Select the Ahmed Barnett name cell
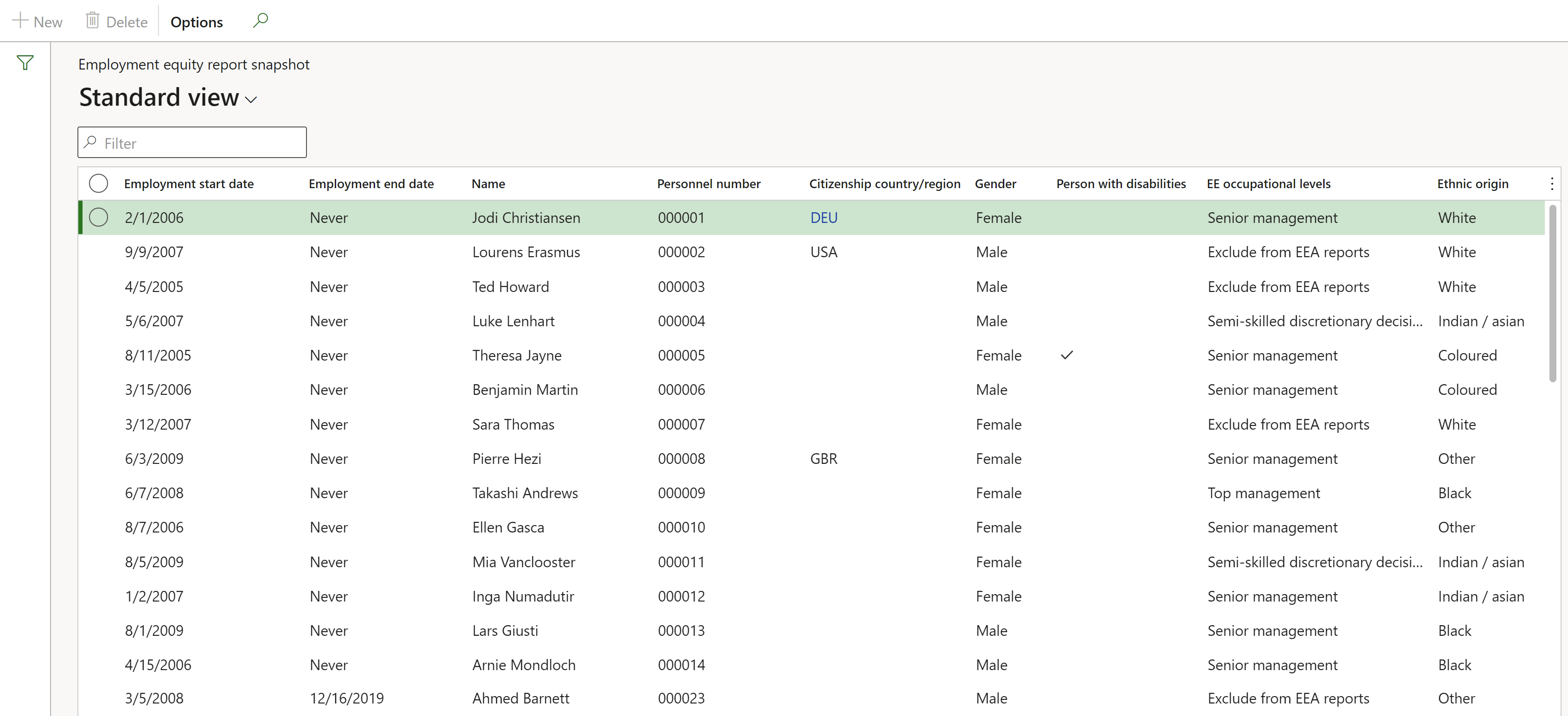This screenshot has width=1568, height=716. [521, 698]
